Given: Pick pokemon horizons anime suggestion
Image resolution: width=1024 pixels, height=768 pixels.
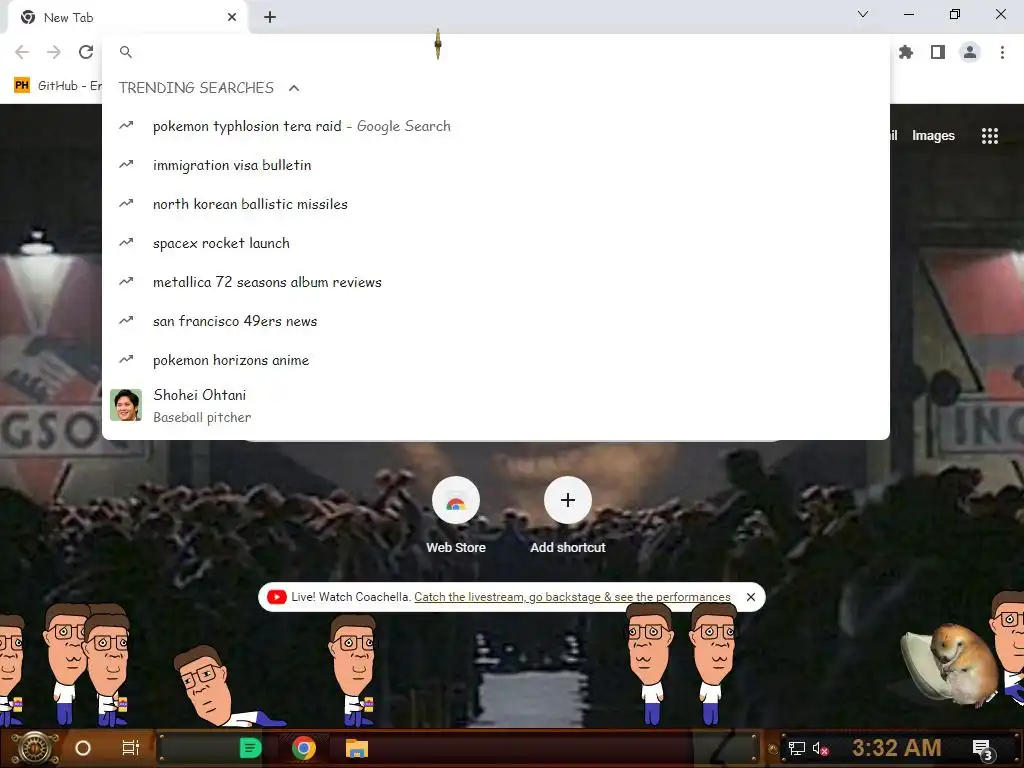Looking at the screenshot, I should click(496, 360).
